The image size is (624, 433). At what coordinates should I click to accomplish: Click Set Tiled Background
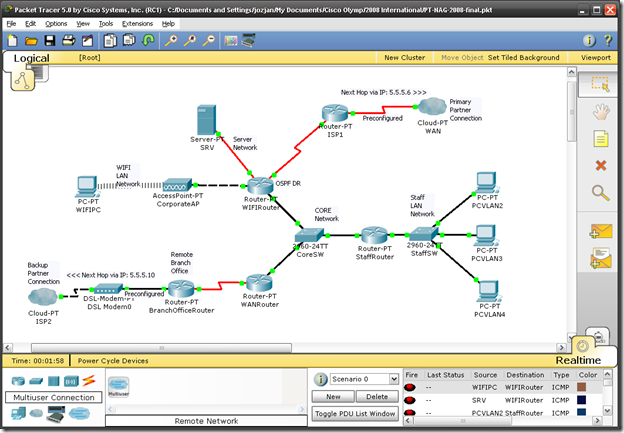click(523, 58)
